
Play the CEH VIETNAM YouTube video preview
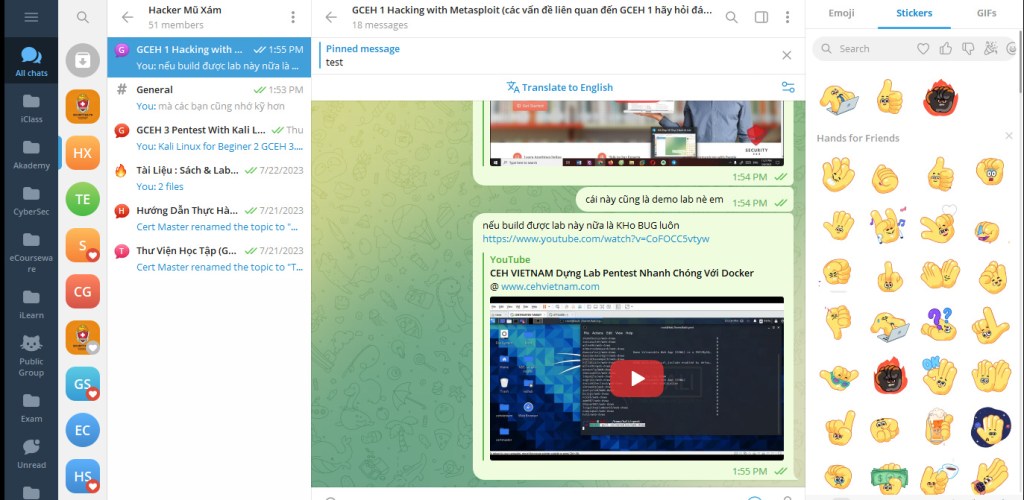click(x=636, y=378)
